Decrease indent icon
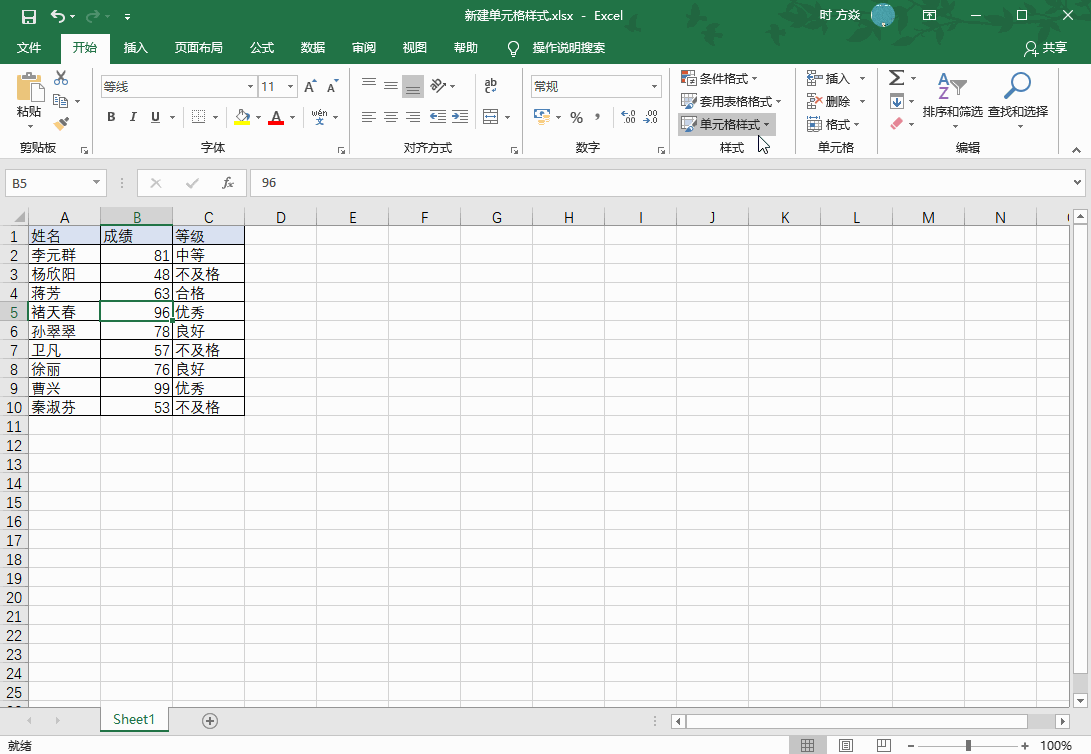 438,117
